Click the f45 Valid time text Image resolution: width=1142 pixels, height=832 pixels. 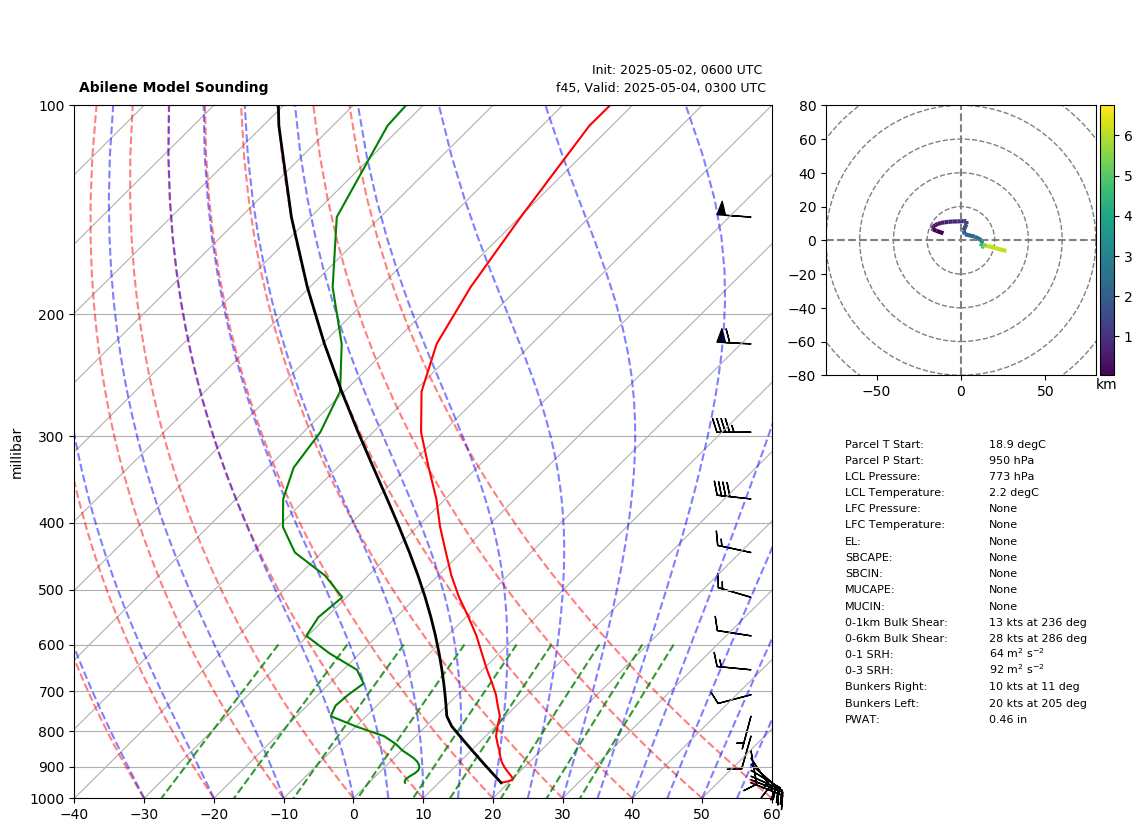661,87
